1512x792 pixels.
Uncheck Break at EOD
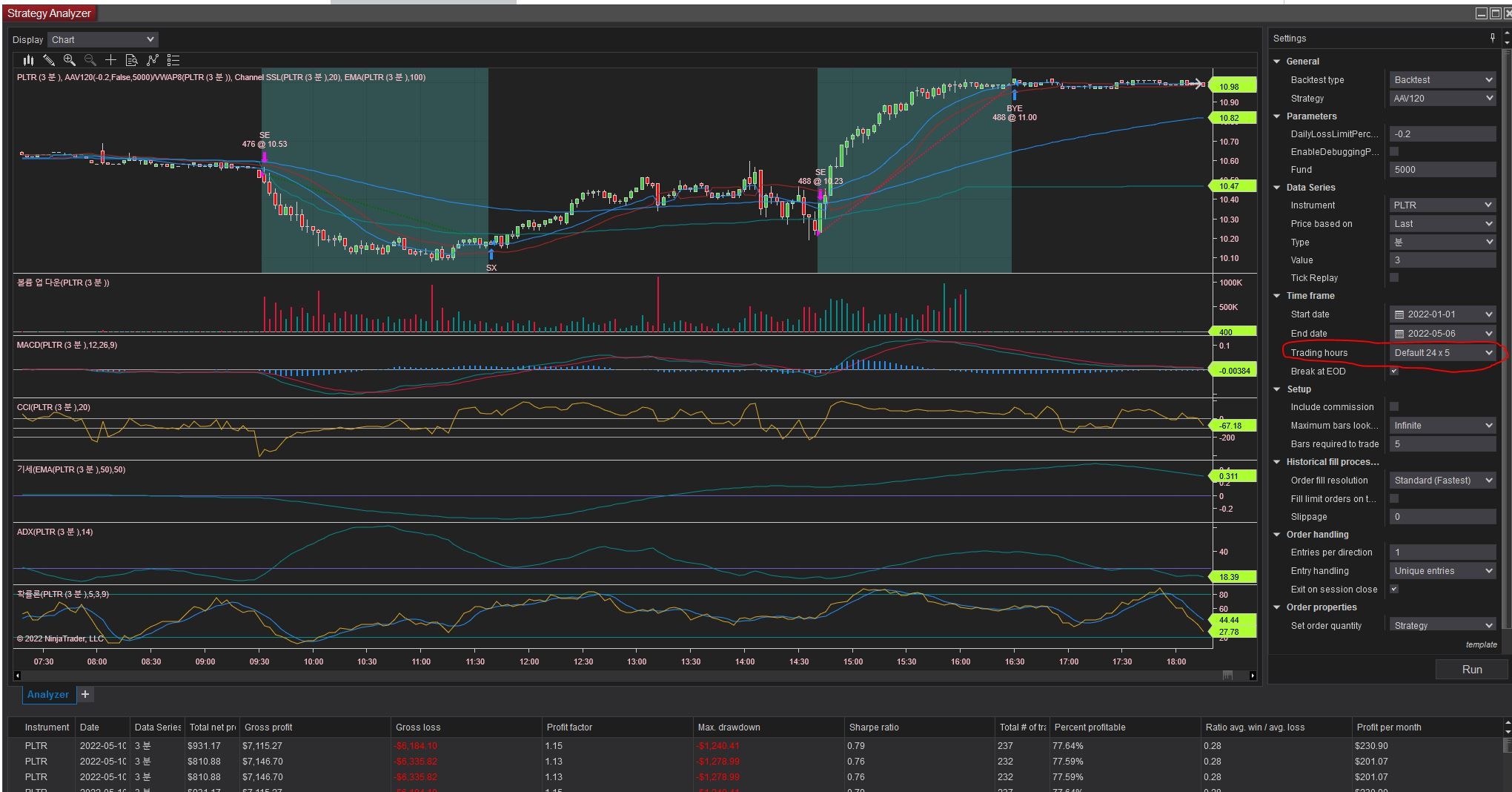point(1394,371)
